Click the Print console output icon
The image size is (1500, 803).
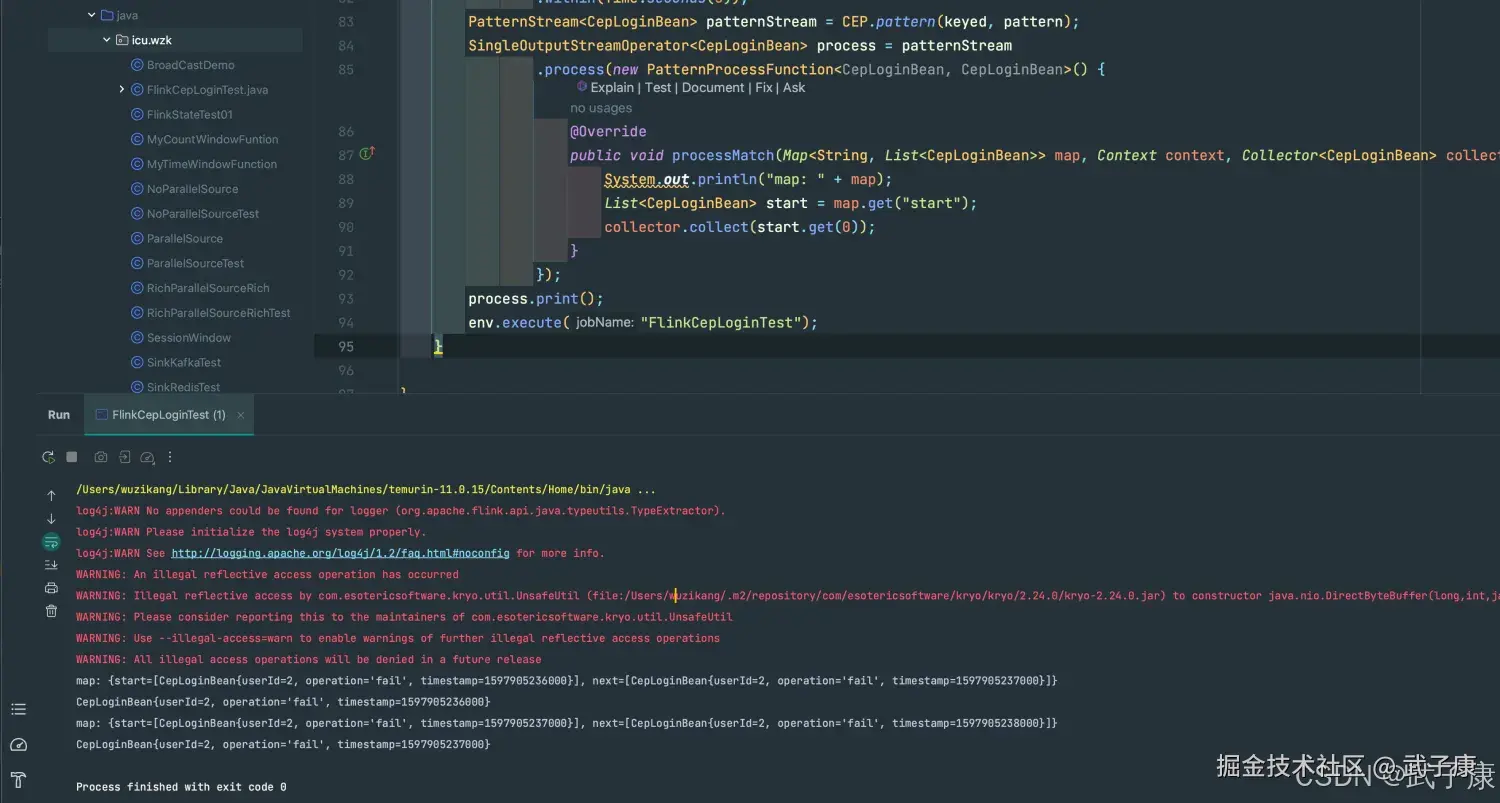[x=51, y=588]
